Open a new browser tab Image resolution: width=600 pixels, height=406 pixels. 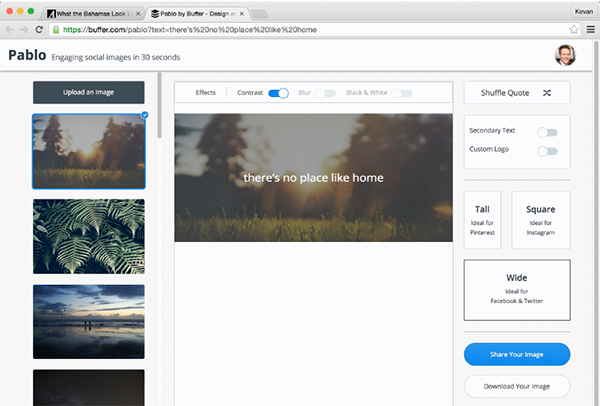[x=259, y=14]
